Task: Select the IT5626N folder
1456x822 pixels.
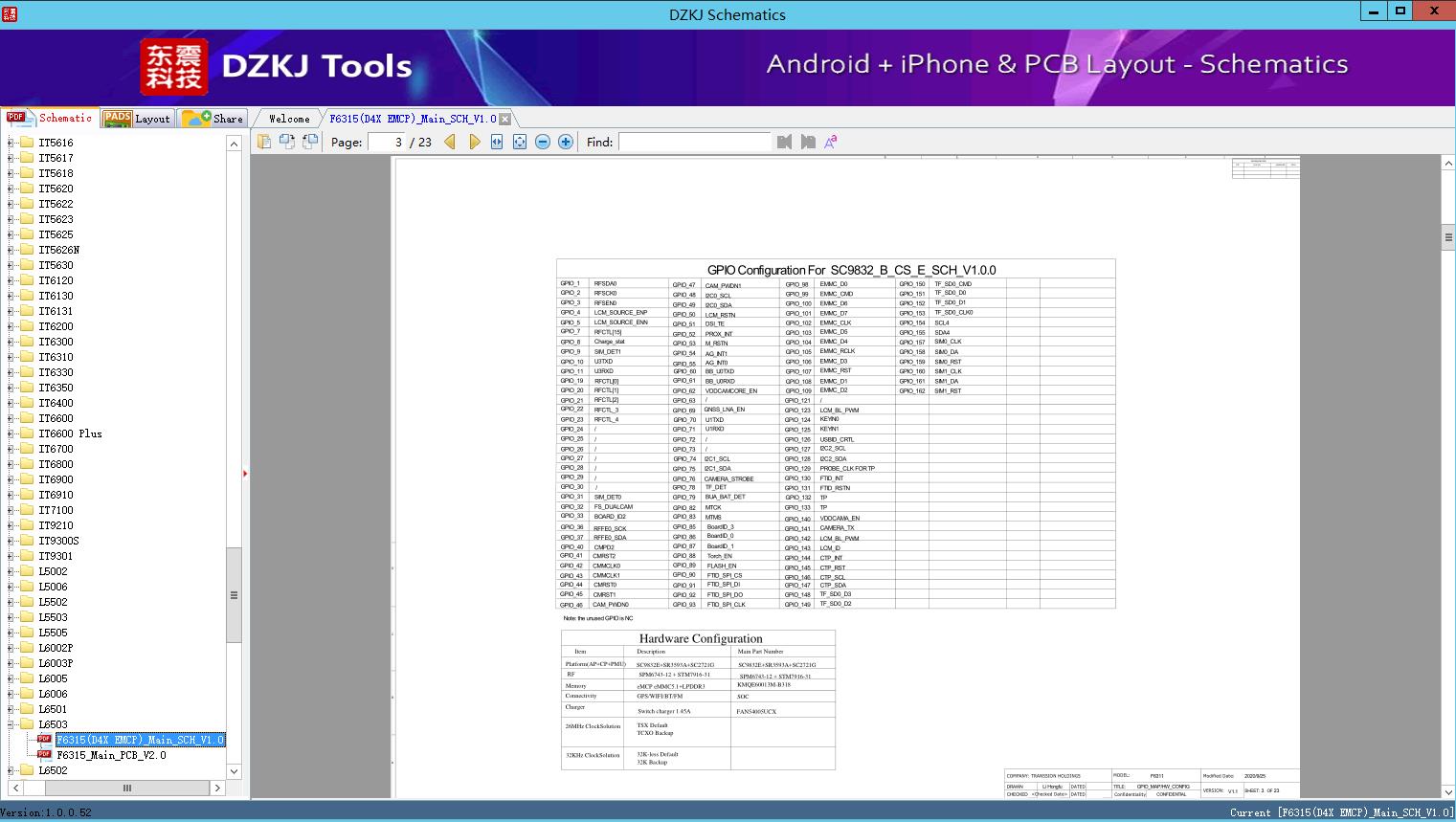Action: (58, 250)
